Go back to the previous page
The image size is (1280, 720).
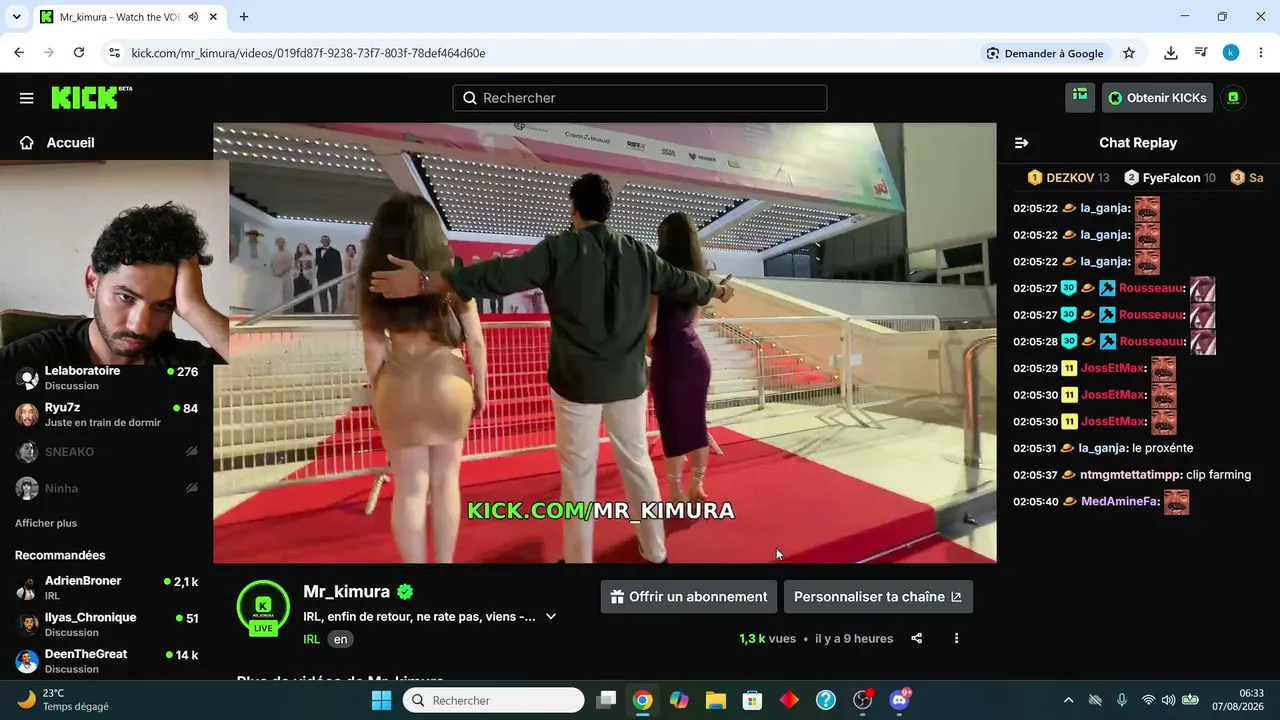coord(19,53)
